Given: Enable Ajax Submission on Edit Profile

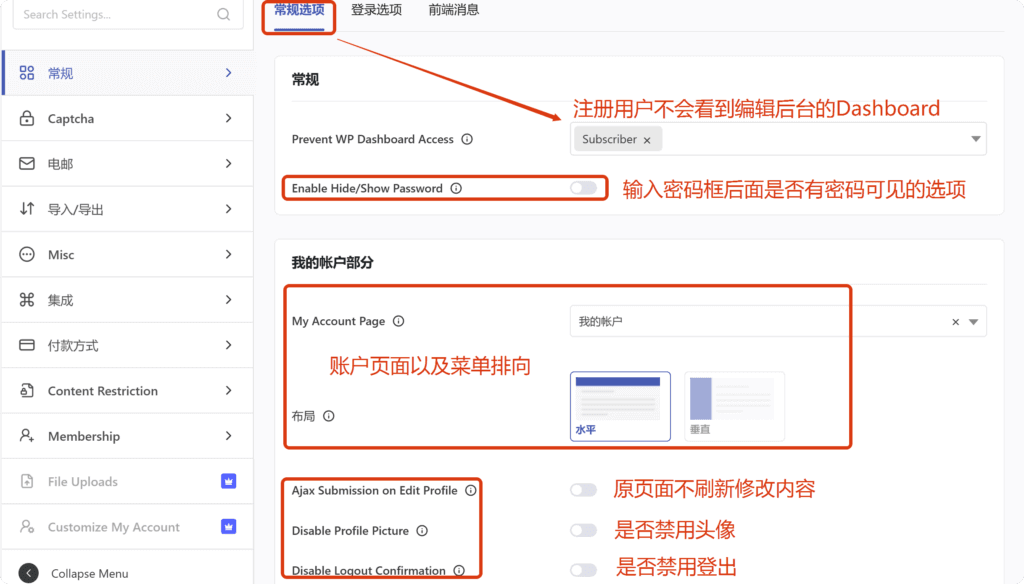Looking at the screenshot, I should click(x=583, y=490).
